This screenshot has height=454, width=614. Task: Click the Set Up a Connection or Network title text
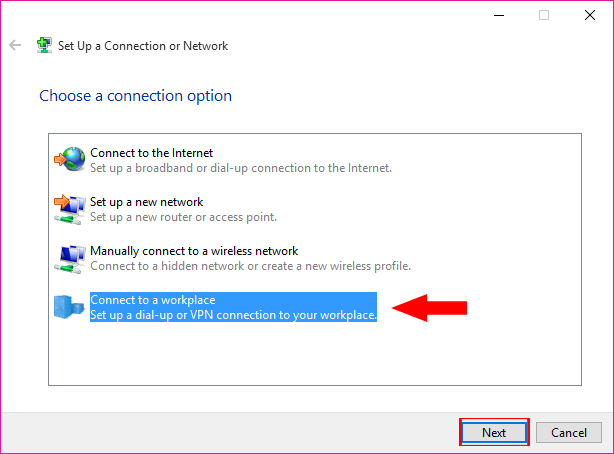coord(143,46)
